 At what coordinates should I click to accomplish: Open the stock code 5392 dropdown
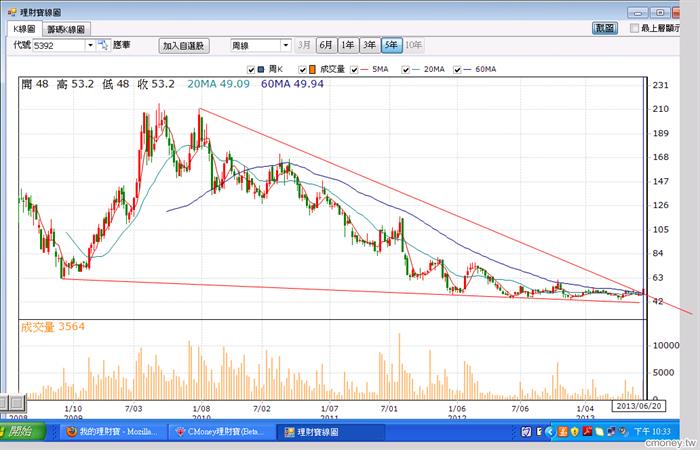coord(90,45)
